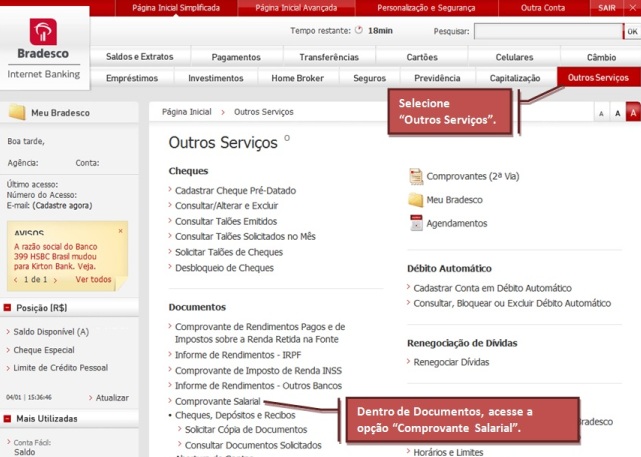Open the Página Inicial Simplificada tab
641x457 pixels.
(176, 8)
